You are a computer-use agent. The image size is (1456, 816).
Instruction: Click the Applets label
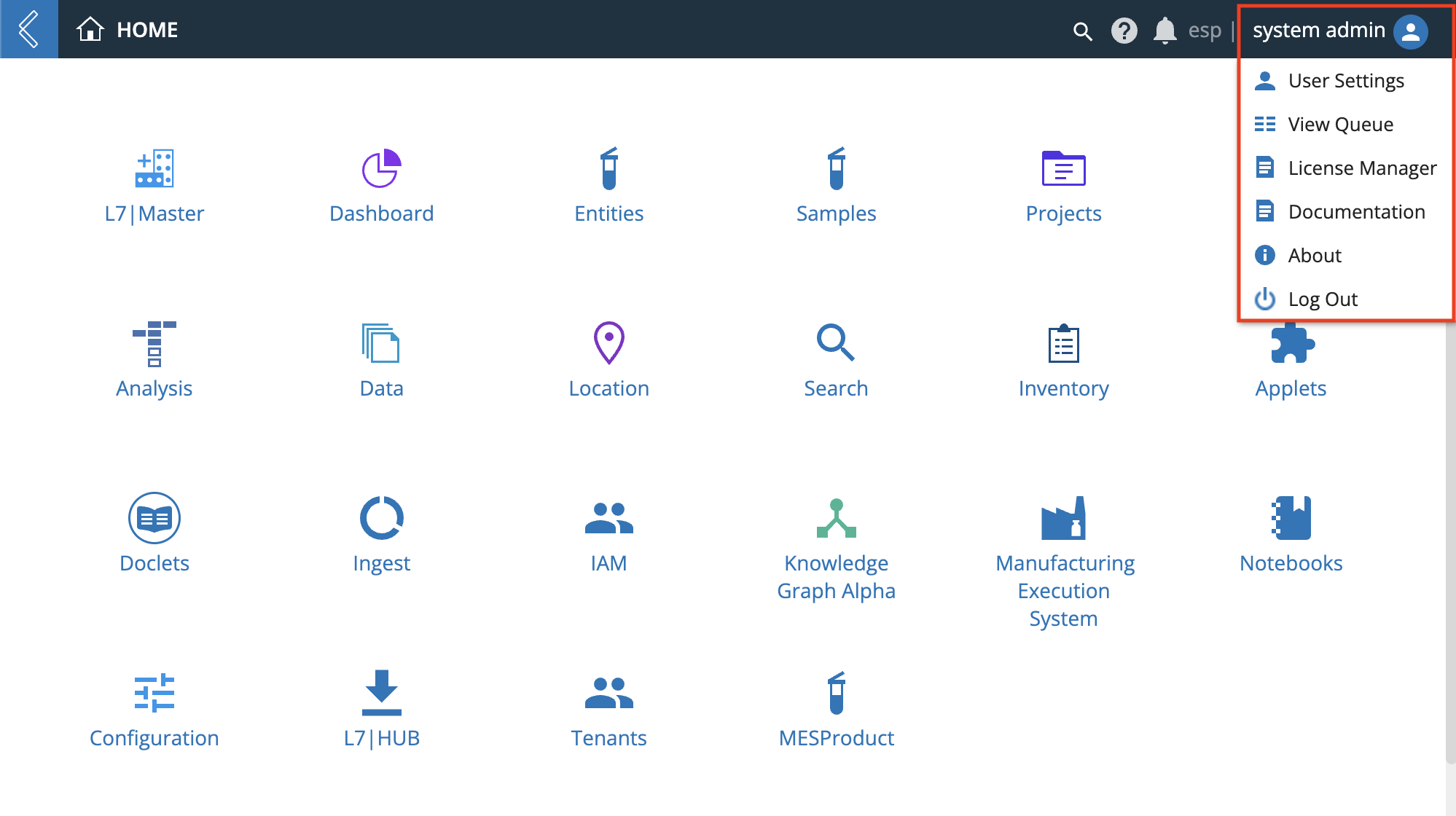pos(1291,388)
